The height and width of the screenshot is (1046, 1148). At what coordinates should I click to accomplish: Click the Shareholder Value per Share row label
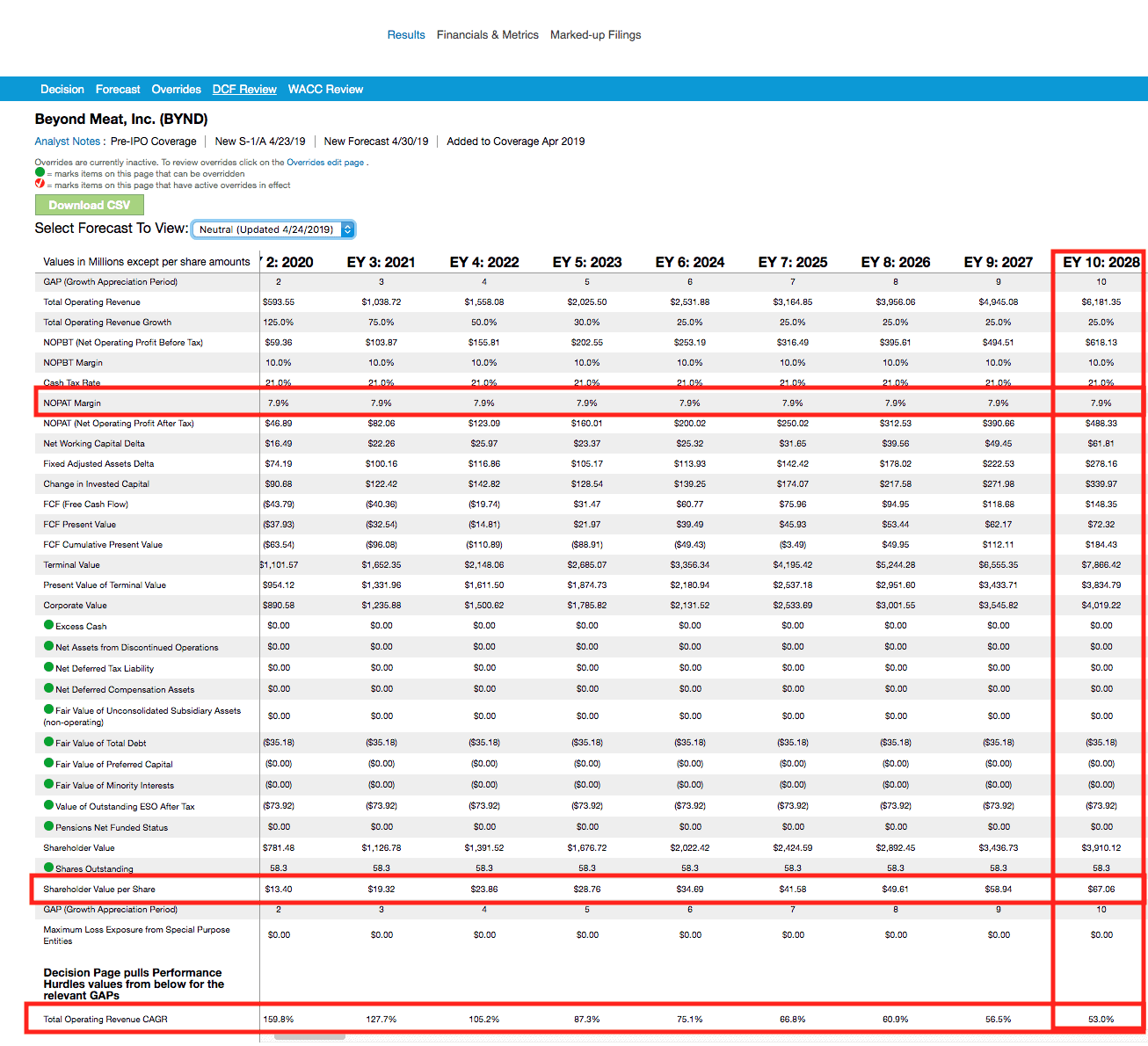pyautogui.click(x=99, y=890)
